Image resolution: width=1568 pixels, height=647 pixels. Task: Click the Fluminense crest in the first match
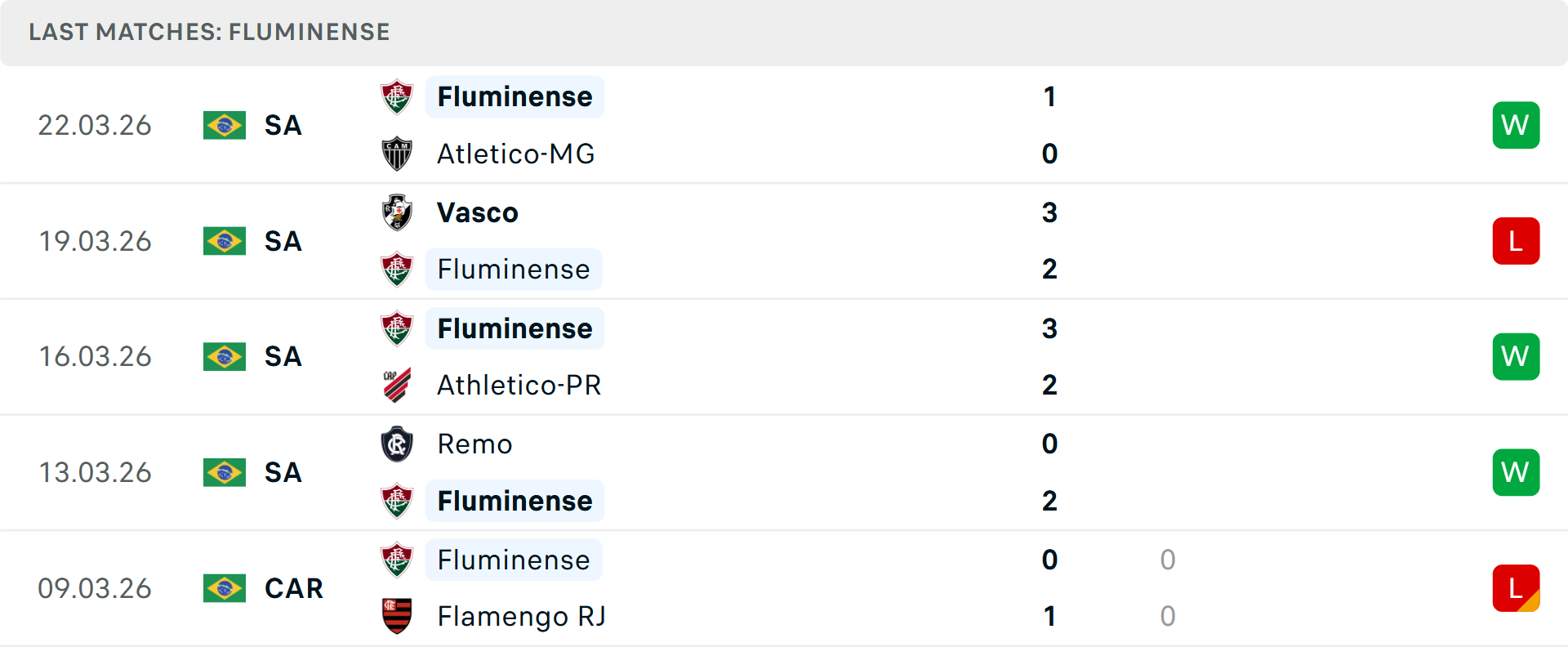(x=397, y=96)
